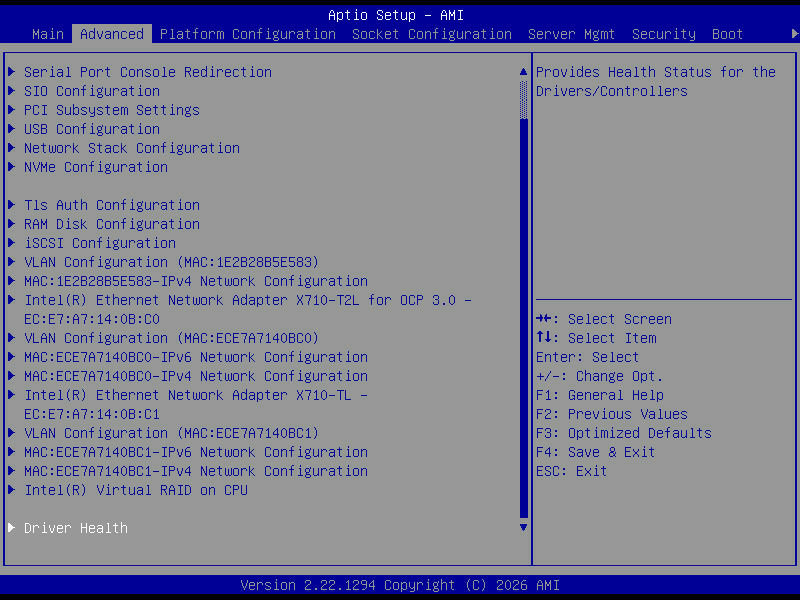Switch to the Main tab

point(48,34)
